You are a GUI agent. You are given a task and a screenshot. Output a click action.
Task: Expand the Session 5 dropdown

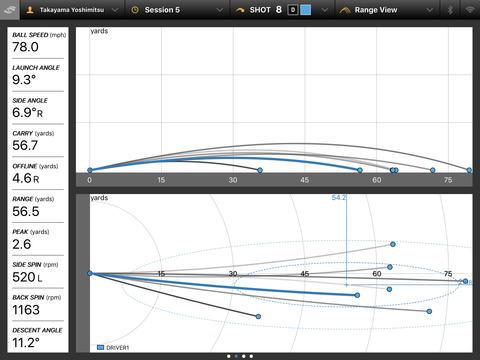click(x=220, y=10)
